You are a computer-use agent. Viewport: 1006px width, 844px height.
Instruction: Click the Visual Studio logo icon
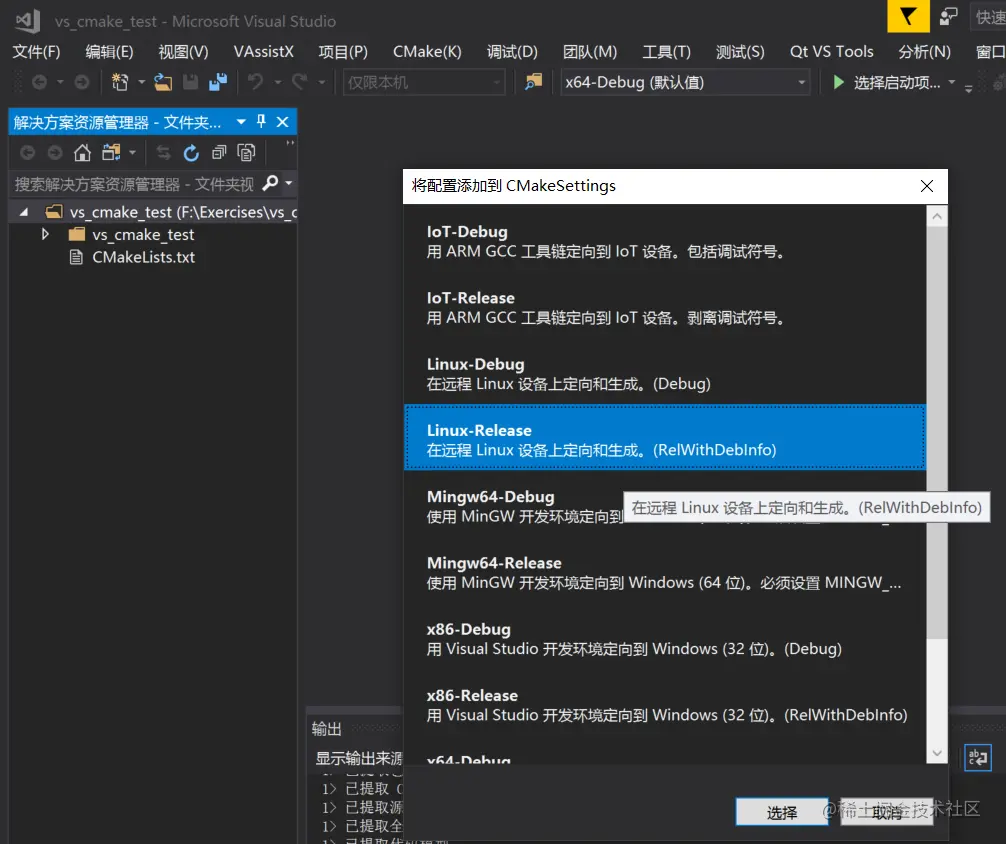pos(28,21)
